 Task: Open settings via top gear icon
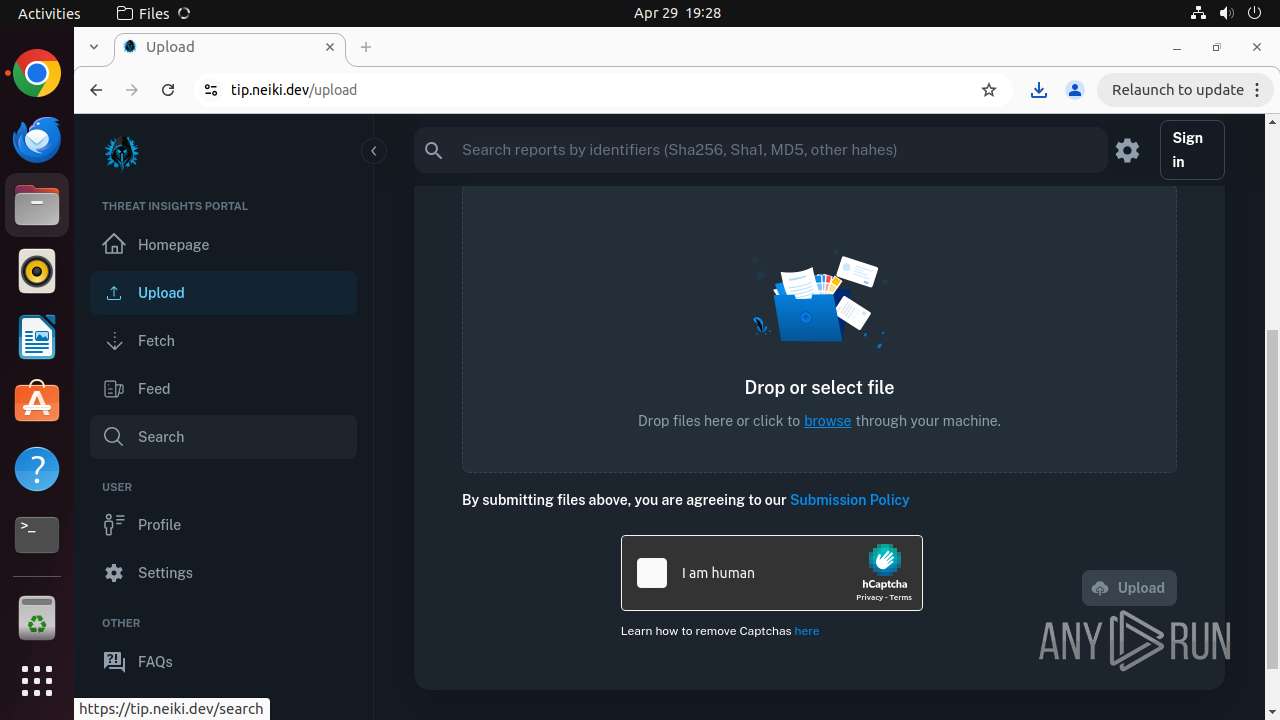tap(1128, 150)
